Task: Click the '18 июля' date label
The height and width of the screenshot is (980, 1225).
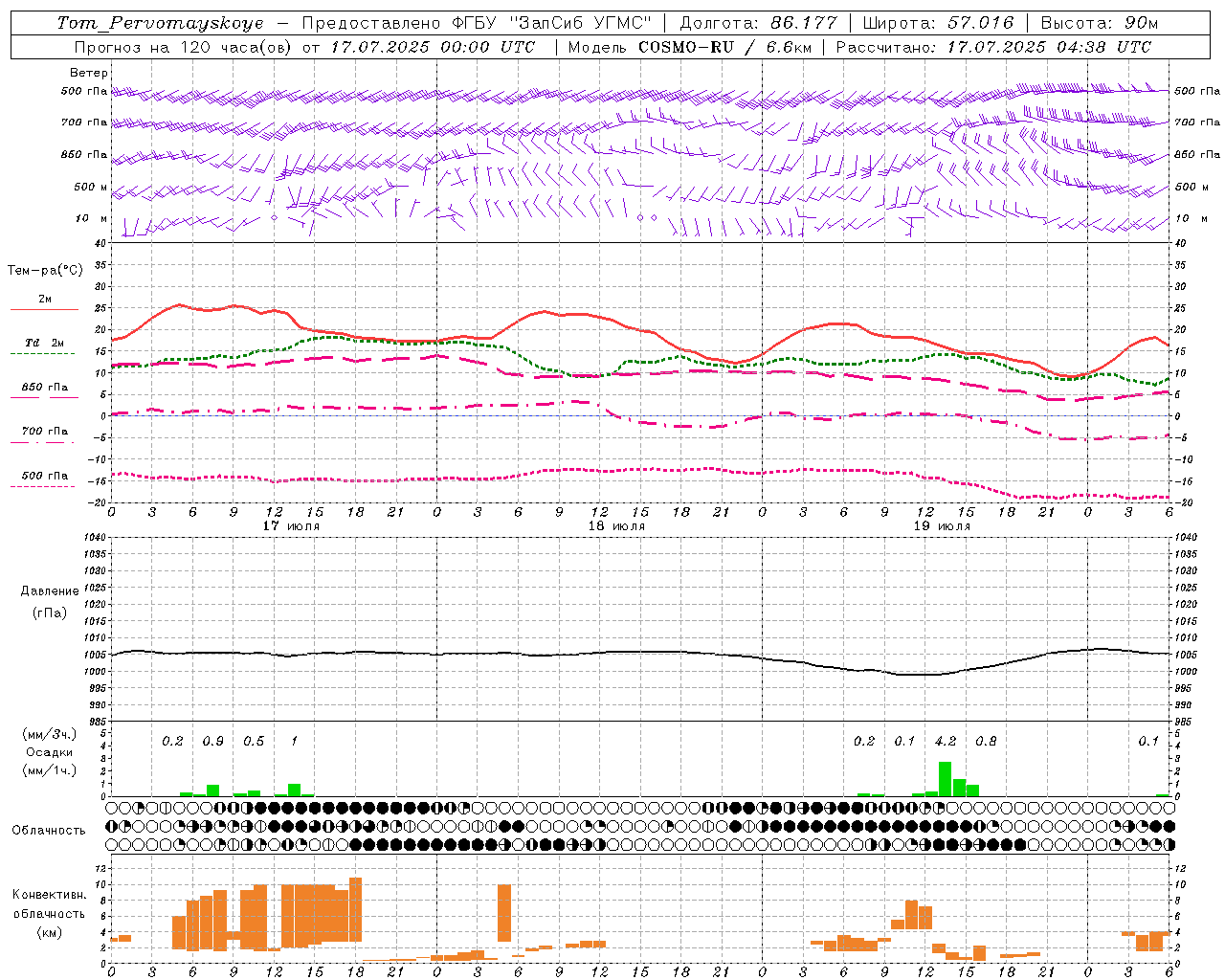Action: [616, 526]
